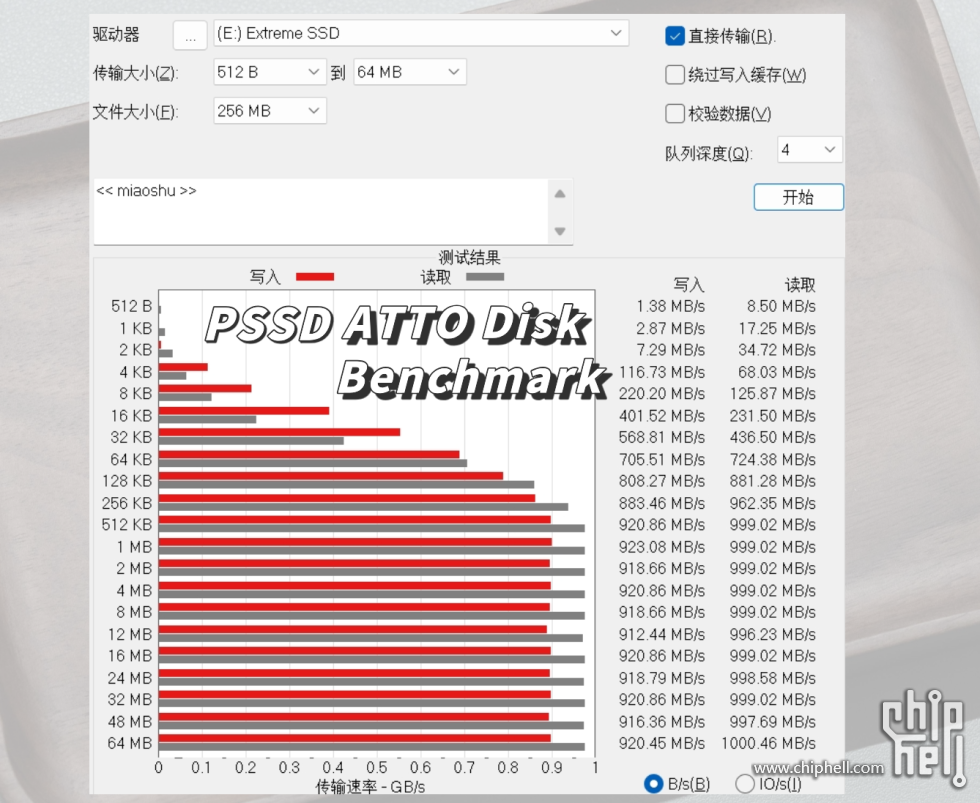Open the (E:) Extreme SSD drive dropdown
Viewport: 980px width, 803px height.
(421, 33)
